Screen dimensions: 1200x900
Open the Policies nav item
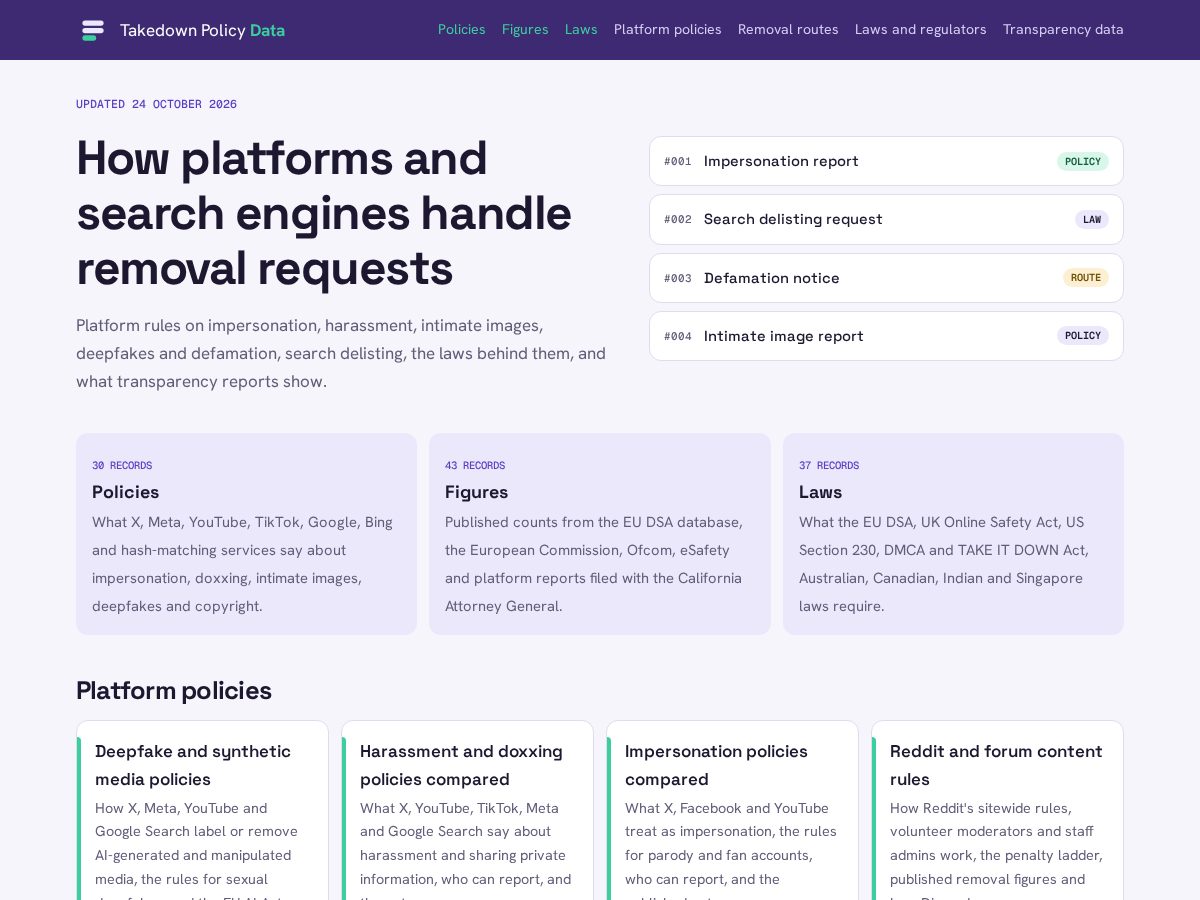(x=462, y=30)
